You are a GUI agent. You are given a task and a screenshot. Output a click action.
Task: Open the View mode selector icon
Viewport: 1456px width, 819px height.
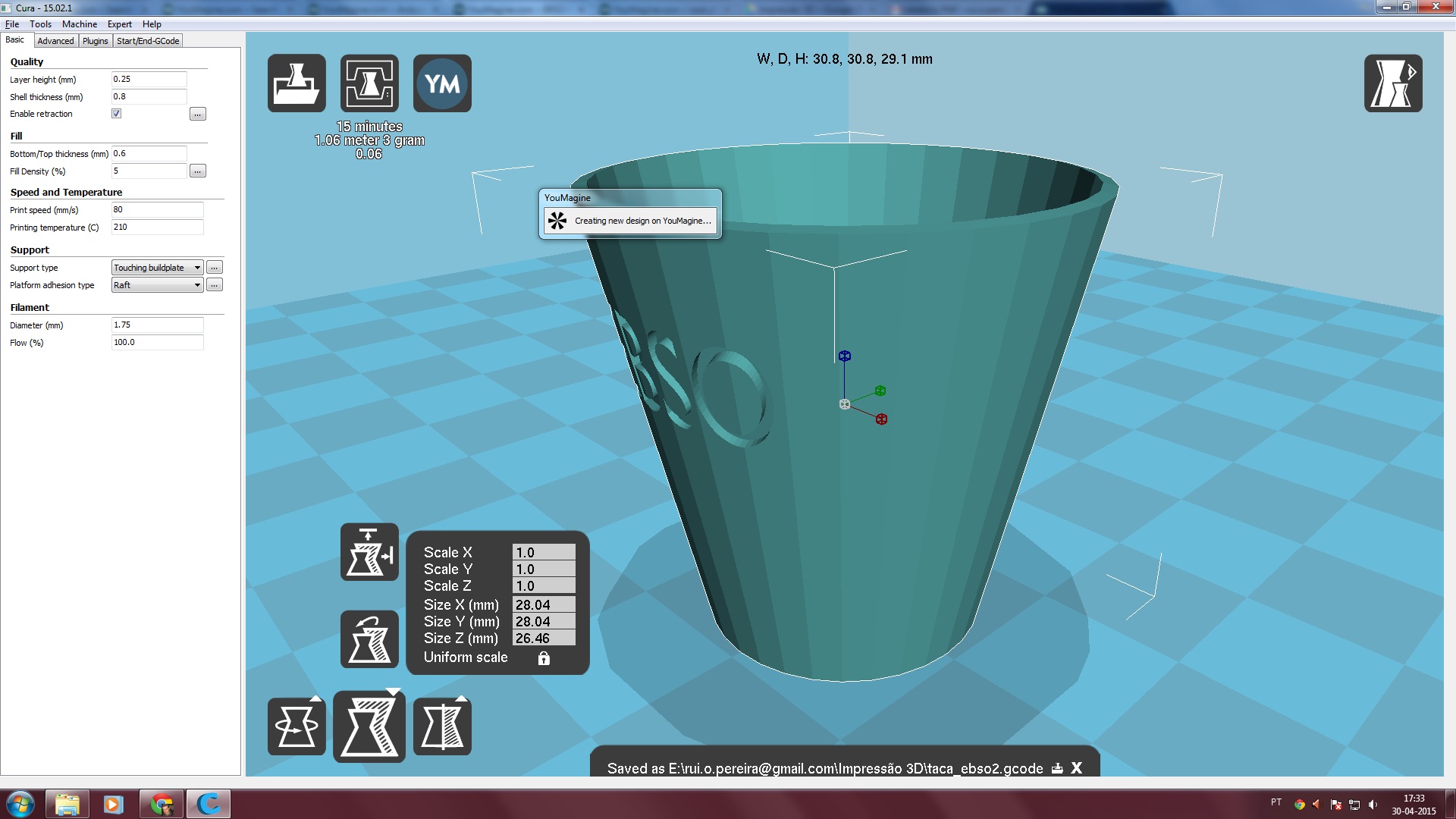point(1393,83)
